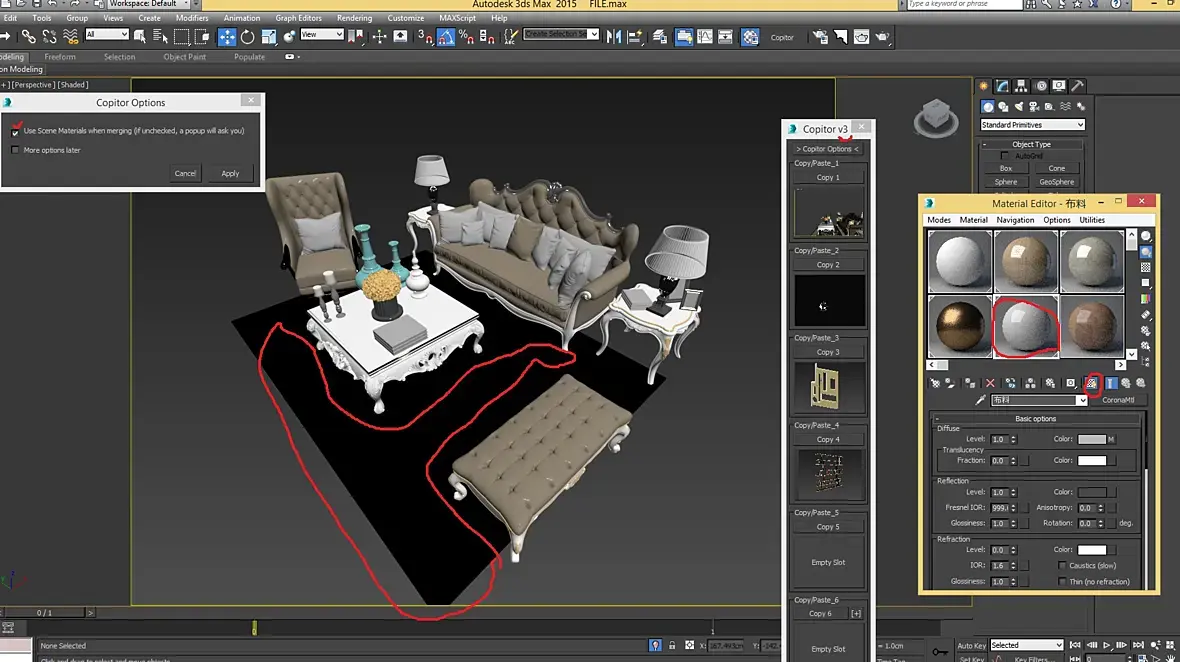Pick material from object with eyedropper
The height and width of the screenshot is (662, 1180).
[x=981, y=400]
